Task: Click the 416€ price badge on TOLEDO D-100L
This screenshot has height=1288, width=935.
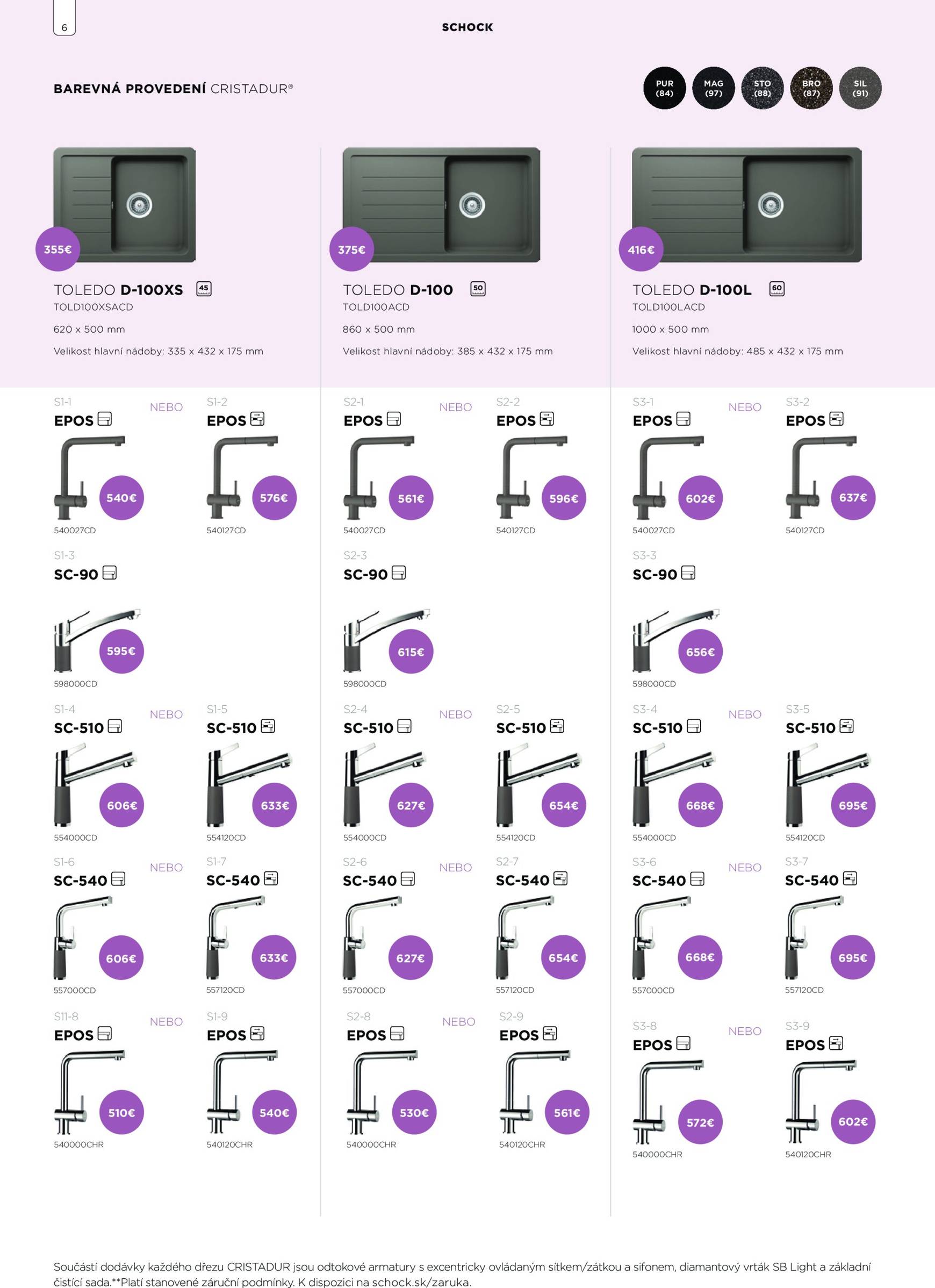Action: (x=641, y=249)
